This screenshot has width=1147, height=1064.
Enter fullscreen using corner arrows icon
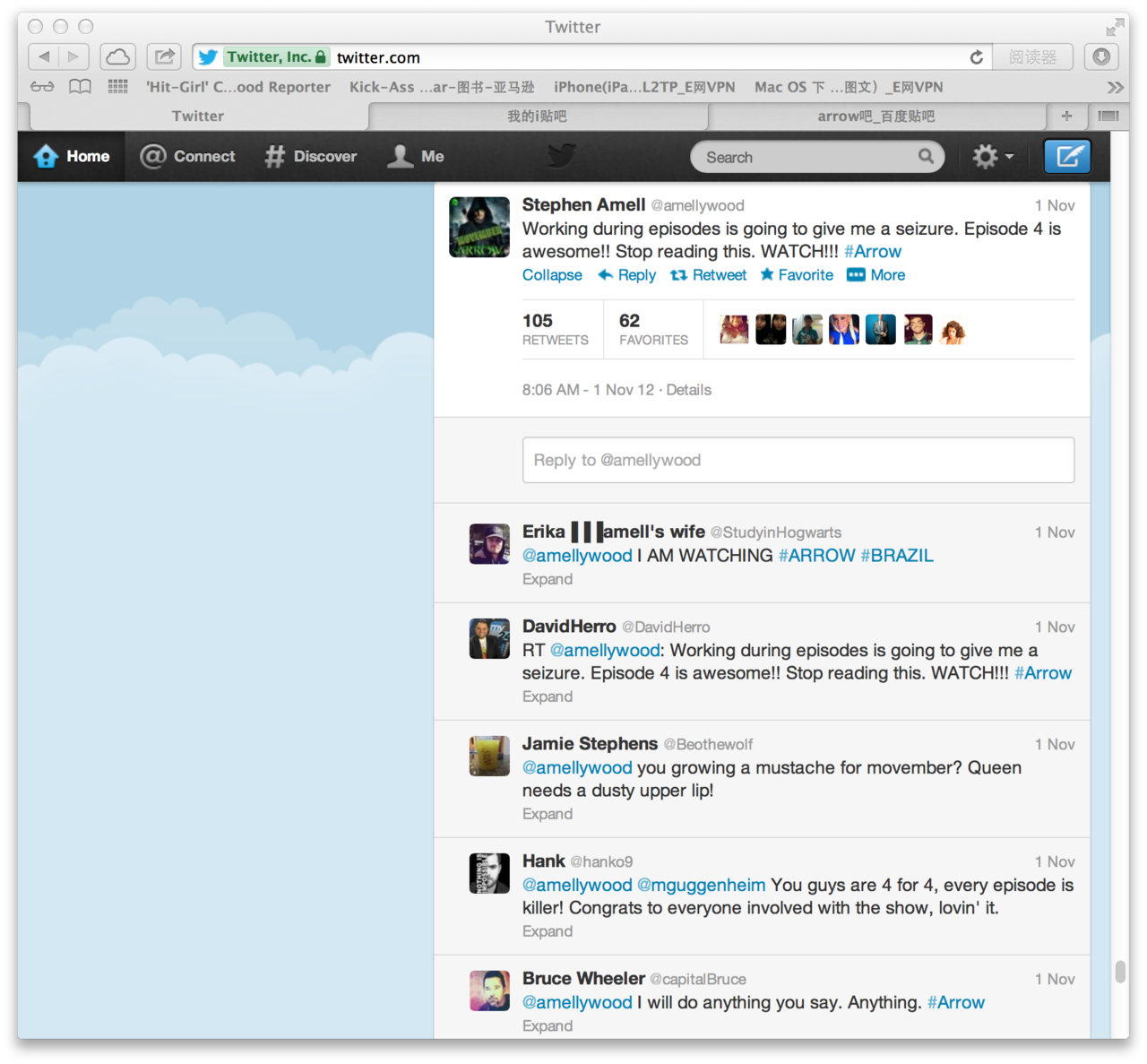[x=1116, y=27]
